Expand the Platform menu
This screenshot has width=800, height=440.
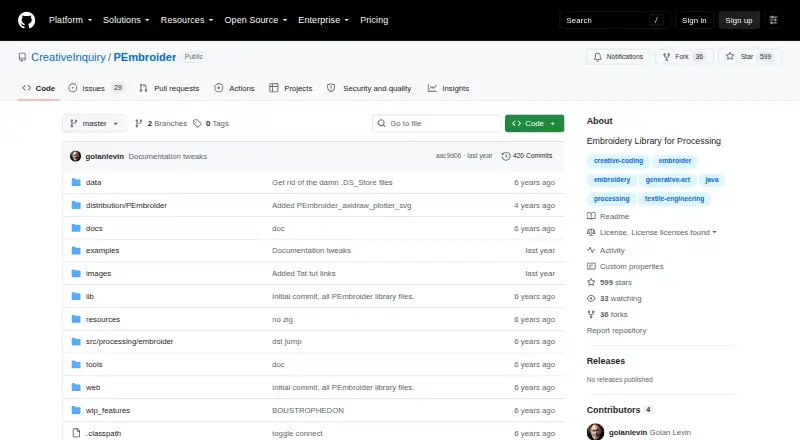click(70, 20)
